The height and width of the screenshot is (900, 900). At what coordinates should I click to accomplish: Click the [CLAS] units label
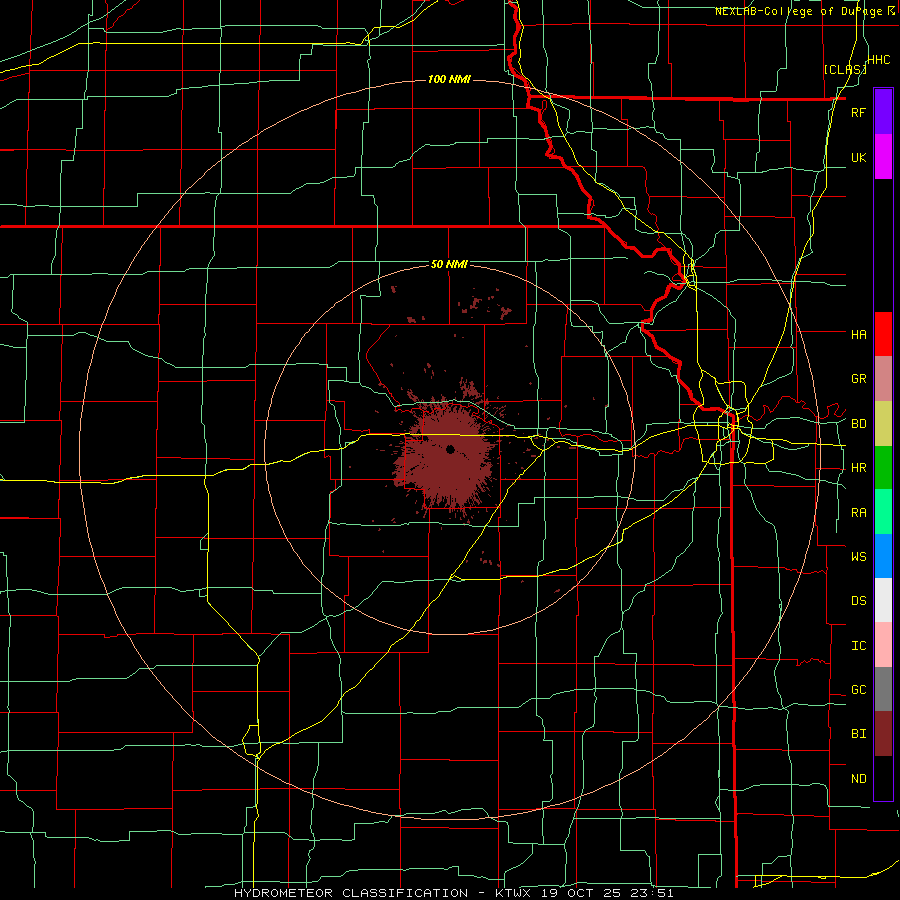tap(845, 70)
